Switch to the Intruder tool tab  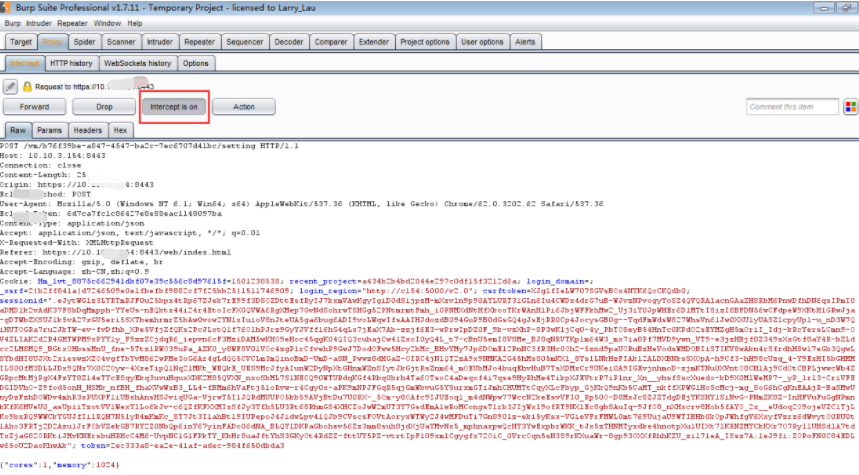[159, 42]
